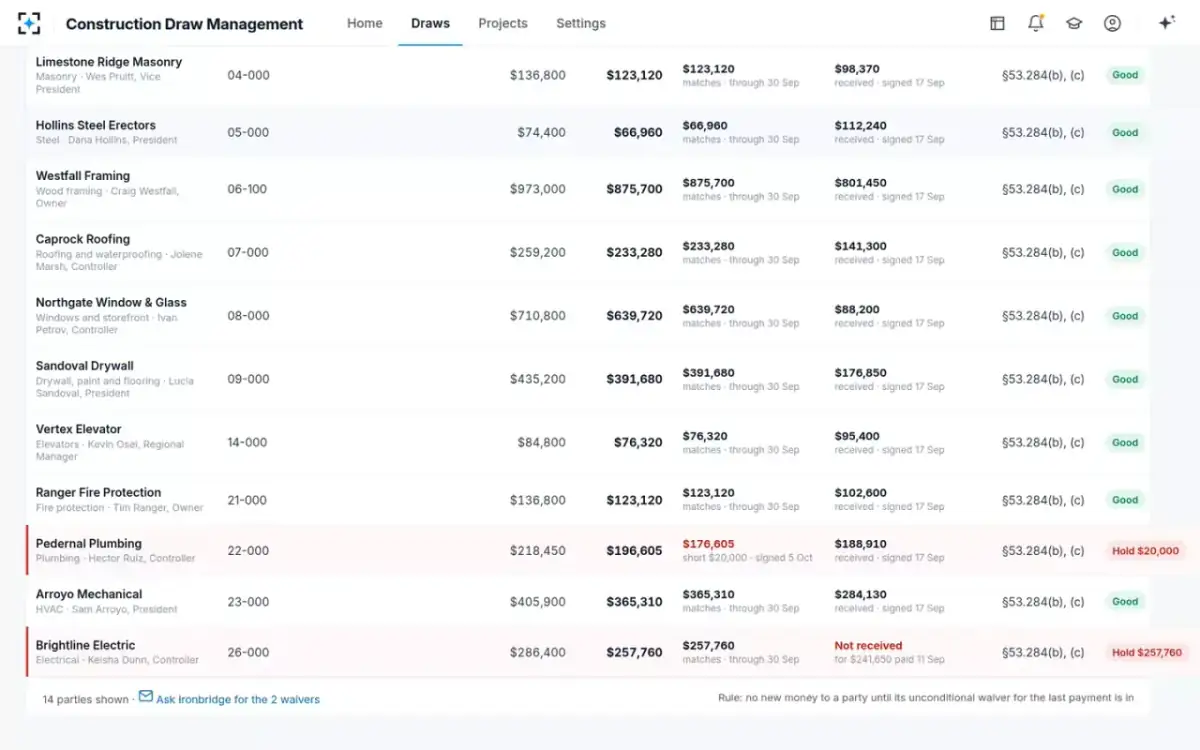The height and width of the screenshot is (750, 1200).
Task: Switch to the Projects tab
Action: point(503,23)
